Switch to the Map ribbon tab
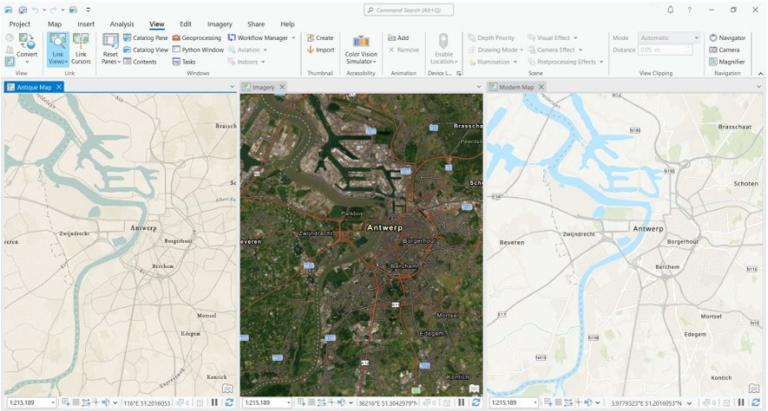Screen dimensions: 768x411 point(55,24)
